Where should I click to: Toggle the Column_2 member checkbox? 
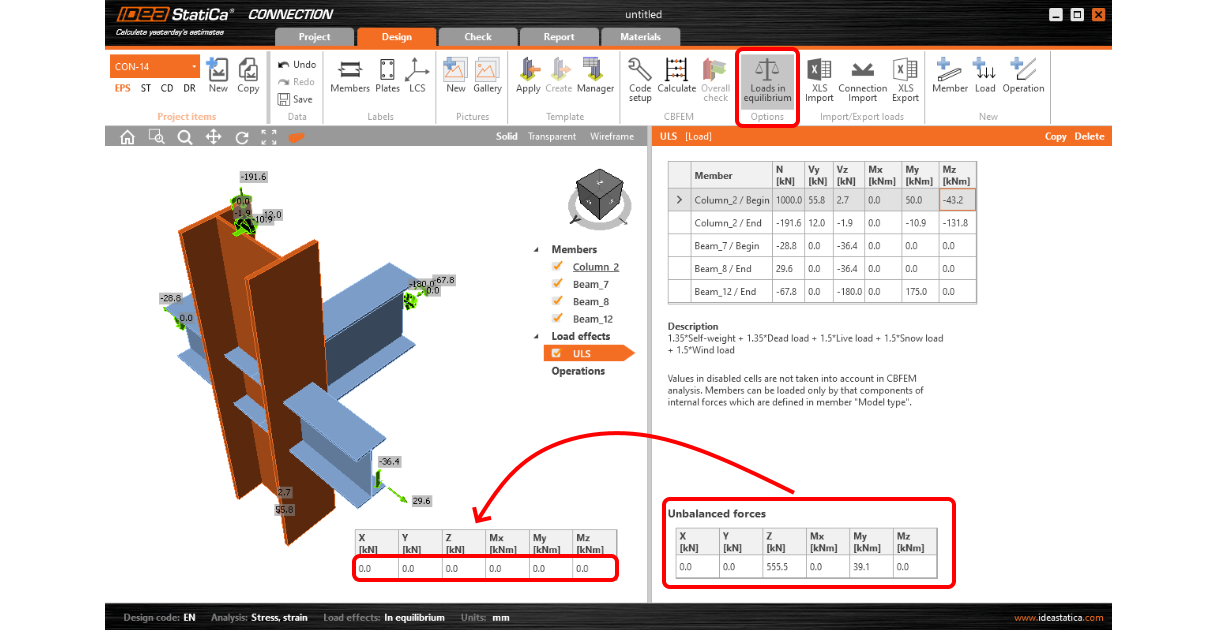pos(558,267)
